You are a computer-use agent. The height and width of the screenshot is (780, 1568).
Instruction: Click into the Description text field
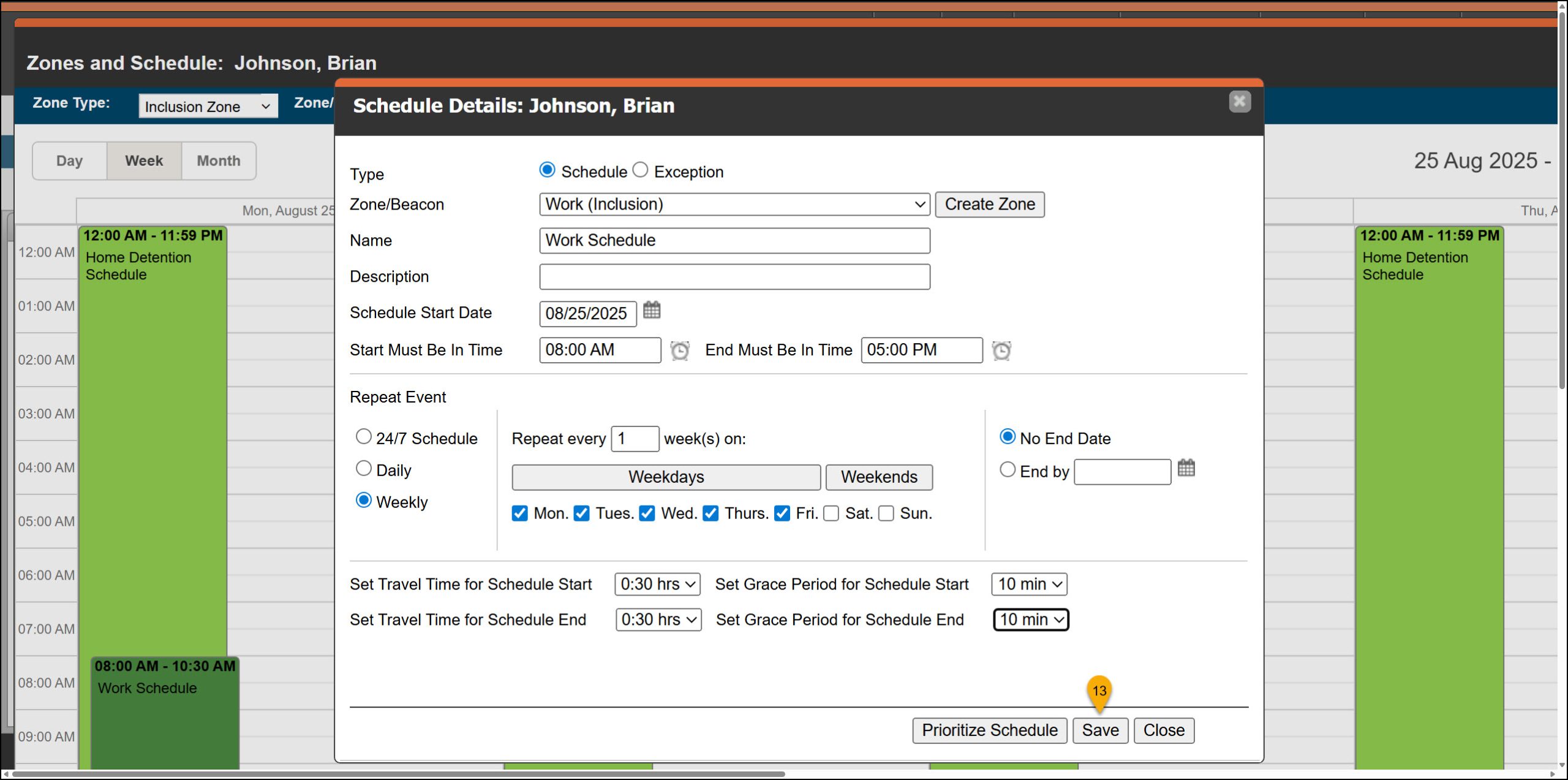pyautogui.click(x=734, y=277)
